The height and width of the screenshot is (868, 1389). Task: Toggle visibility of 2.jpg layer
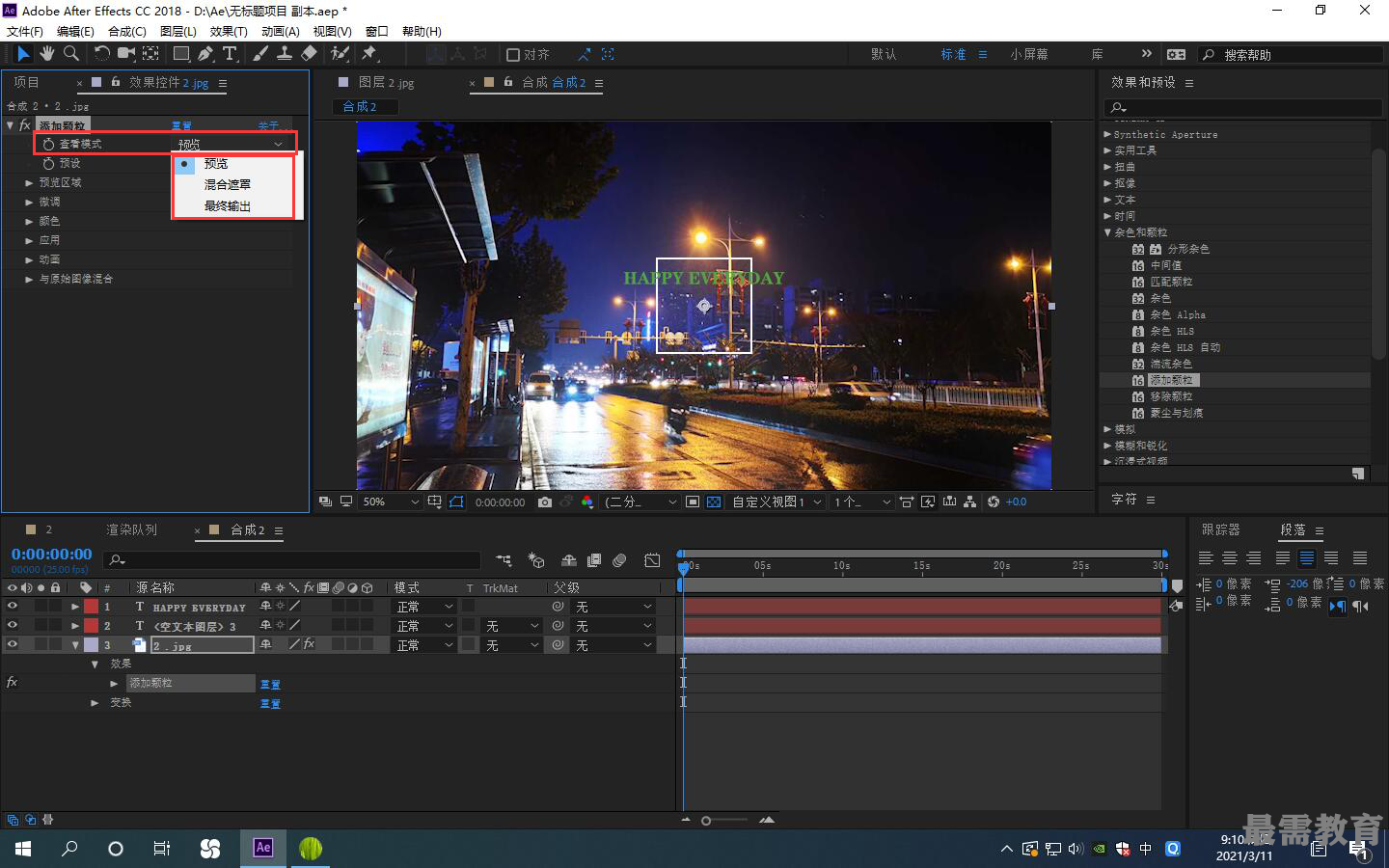(x=13, y=645)
